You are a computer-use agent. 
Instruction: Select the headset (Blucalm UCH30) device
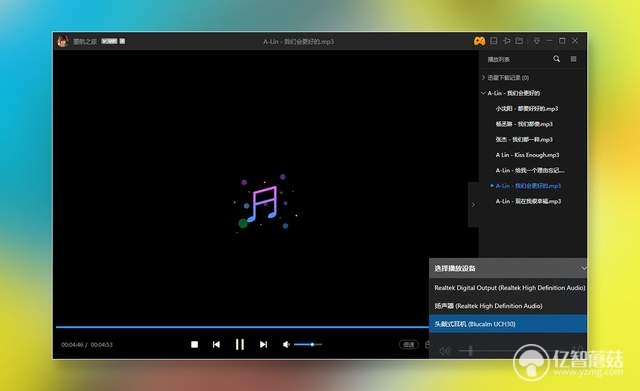(508, 324)
